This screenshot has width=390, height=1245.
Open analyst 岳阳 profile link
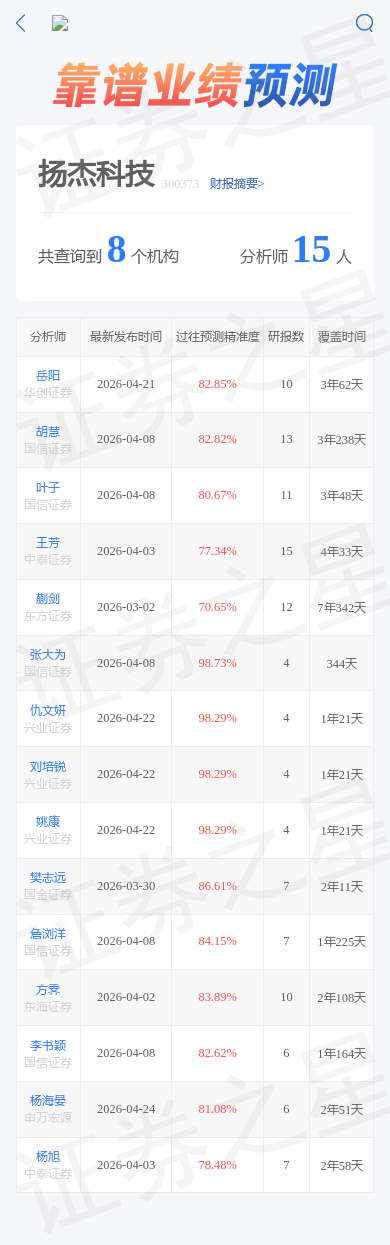pos(48,375)
